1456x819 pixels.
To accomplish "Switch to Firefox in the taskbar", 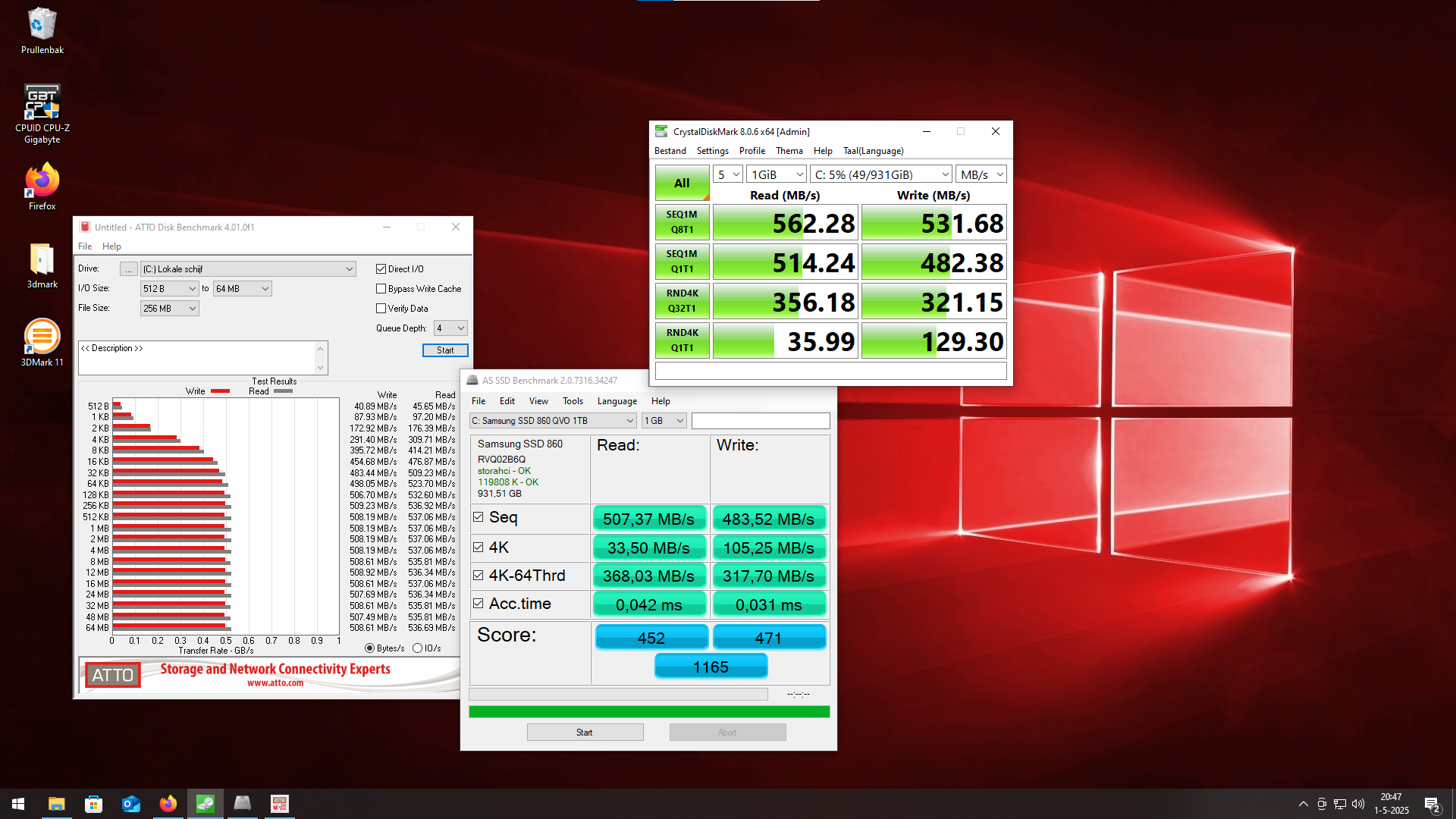I will [x=168, y=804].
